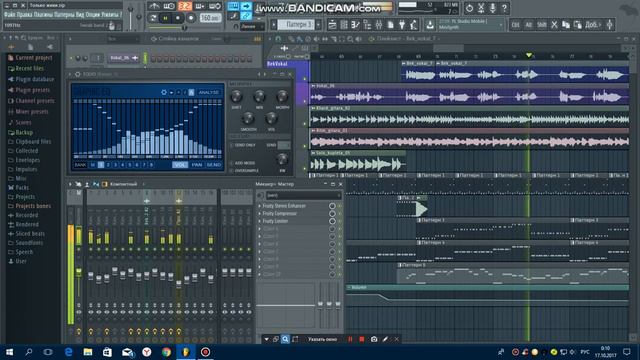The height and width of the screenshot is (360, 640).
Task: Open Chrome from the taskbar
Action: tap(166, 352)
